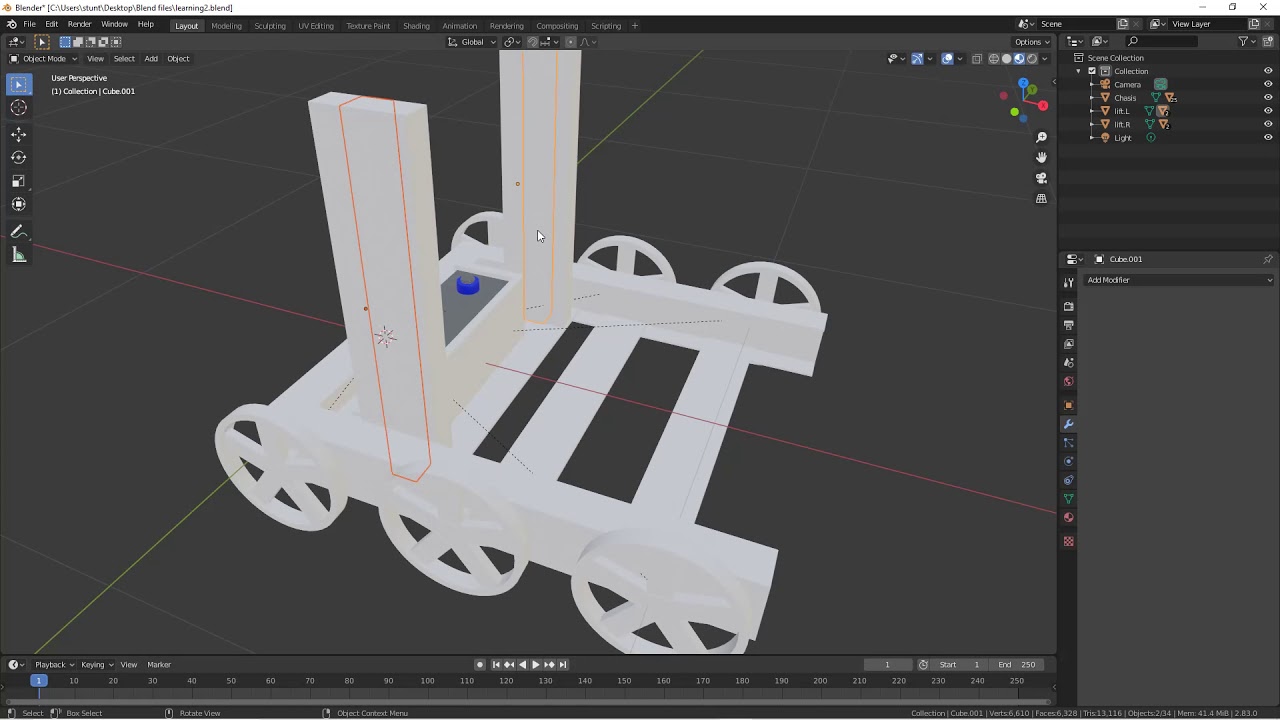Toggle X-ray mode in the viewport header
Image resolution: width=1280 pixels, height=720 pixels.
tap(976, 59)
